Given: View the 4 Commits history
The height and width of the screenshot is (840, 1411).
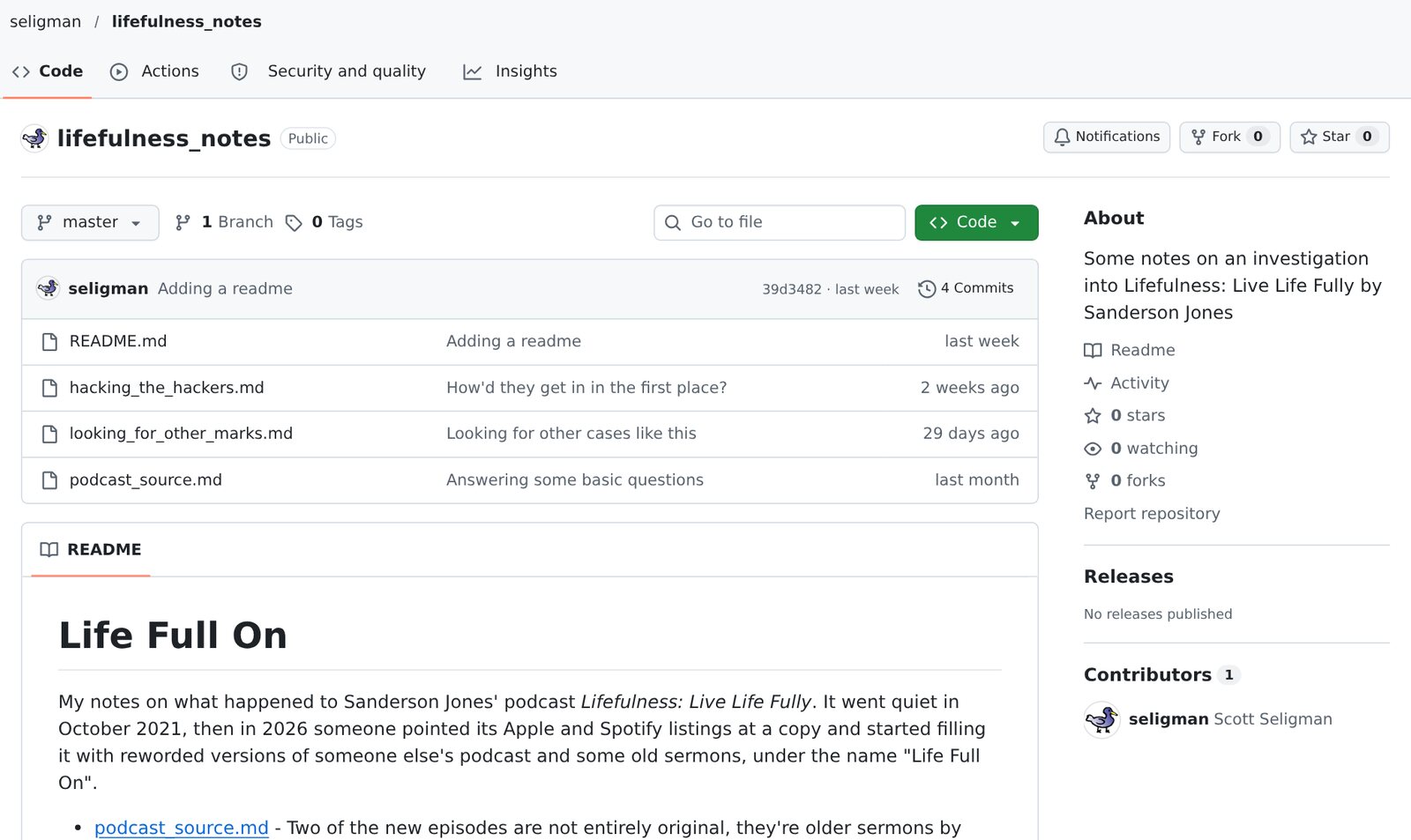Looking at the screenshot, I should (x=966, y=288).
